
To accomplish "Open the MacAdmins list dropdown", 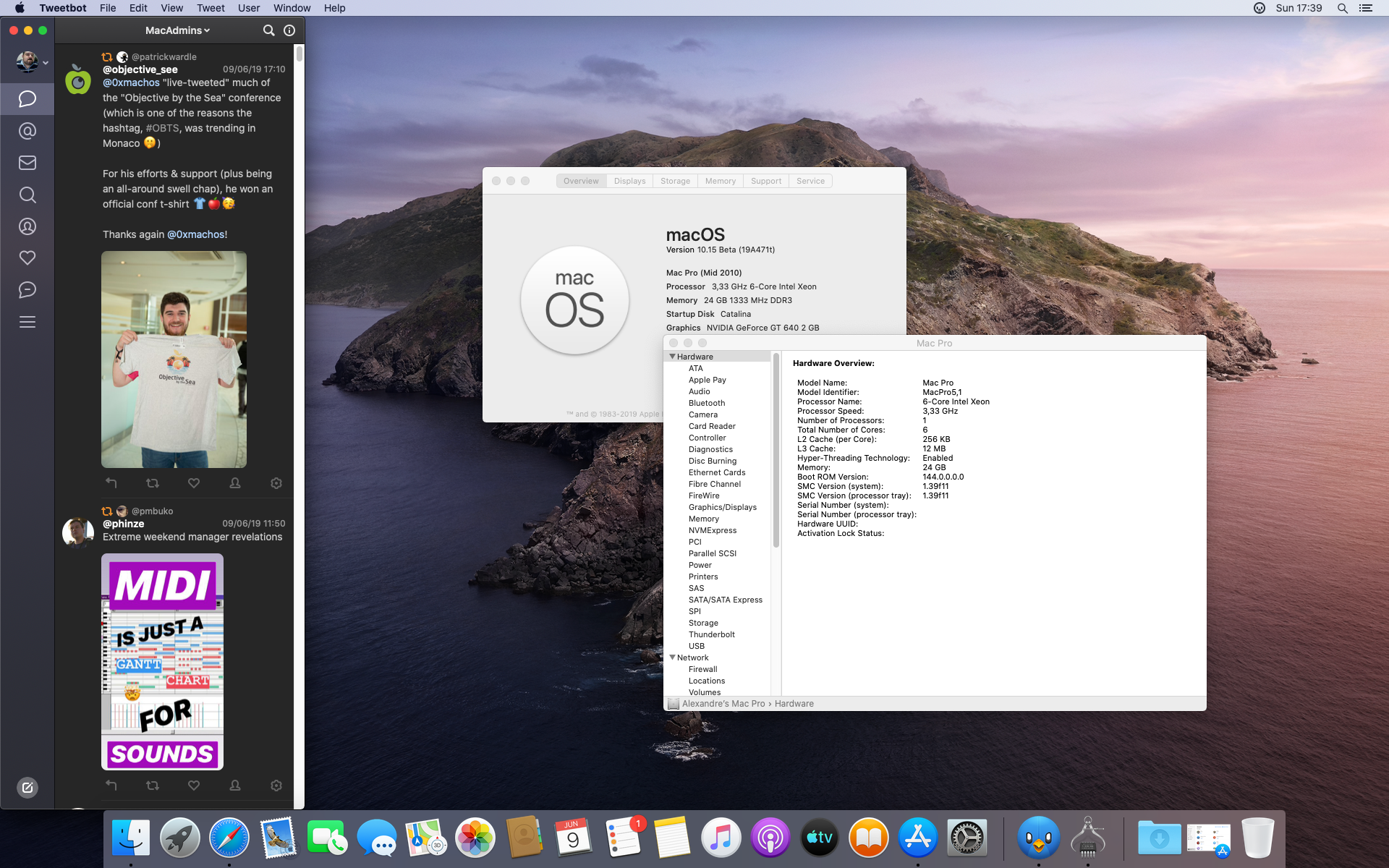I will pyautogui.click(x=177, y=30).
